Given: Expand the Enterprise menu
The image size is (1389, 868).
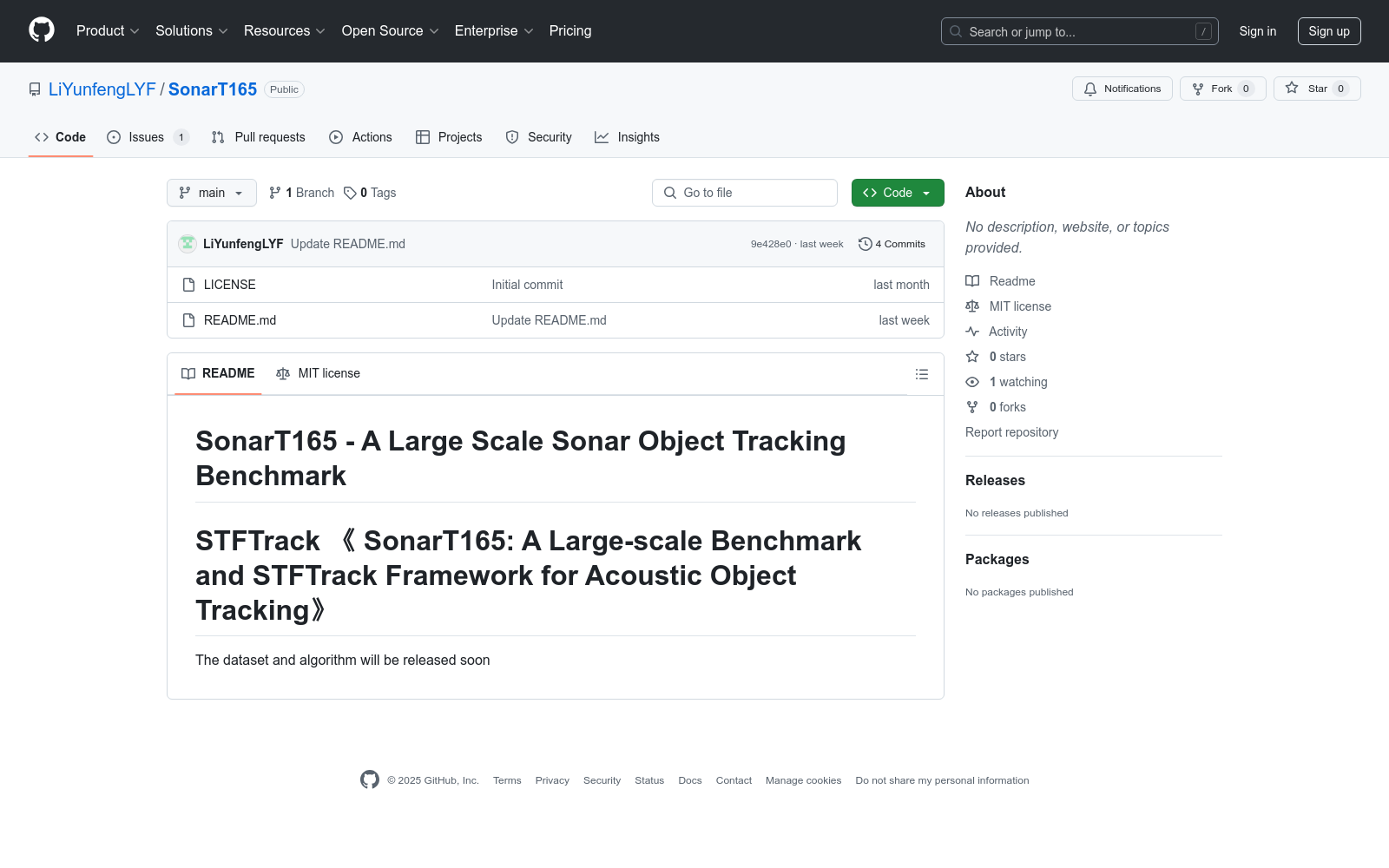Looking at the screenshot, I should pyautogui.click(x=494, y=30).
